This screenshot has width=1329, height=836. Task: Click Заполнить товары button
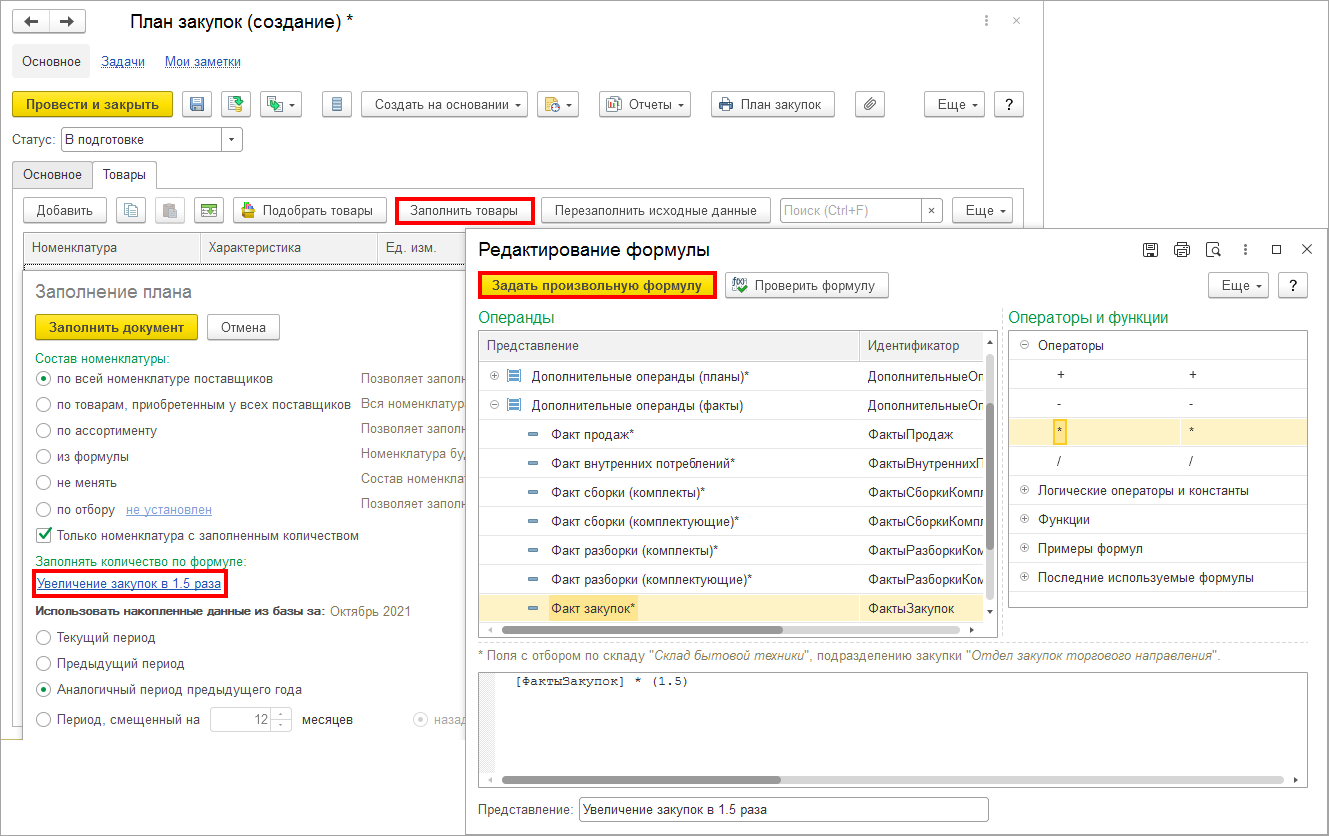[x=464, y=210]
